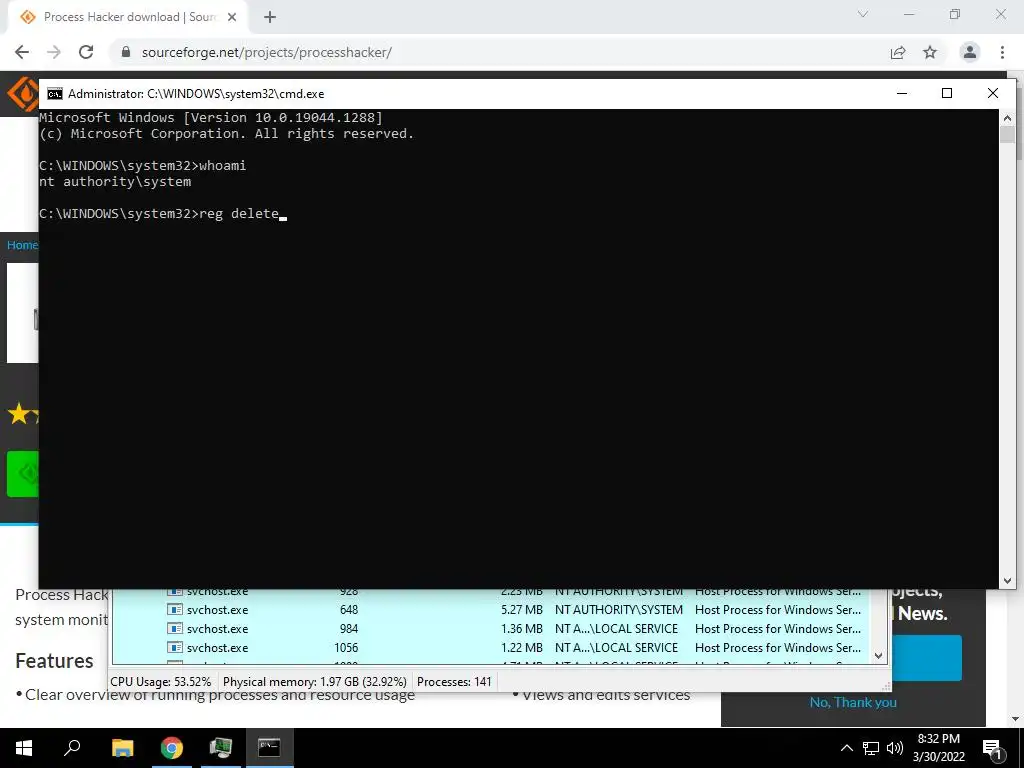Open Chrome profile avatar
The width and height of the screenshot is (1024, 768).
(970, 52)
